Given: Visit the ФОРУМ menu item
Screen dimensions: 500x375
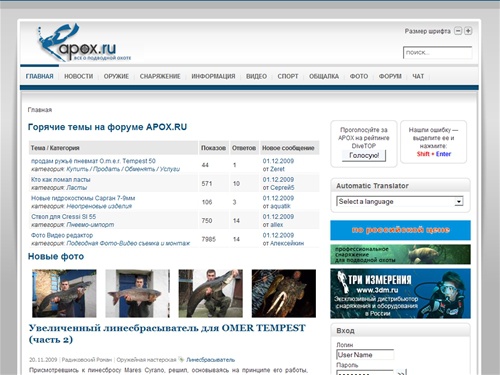Looking at the screenshot, I should click(390, 76).
